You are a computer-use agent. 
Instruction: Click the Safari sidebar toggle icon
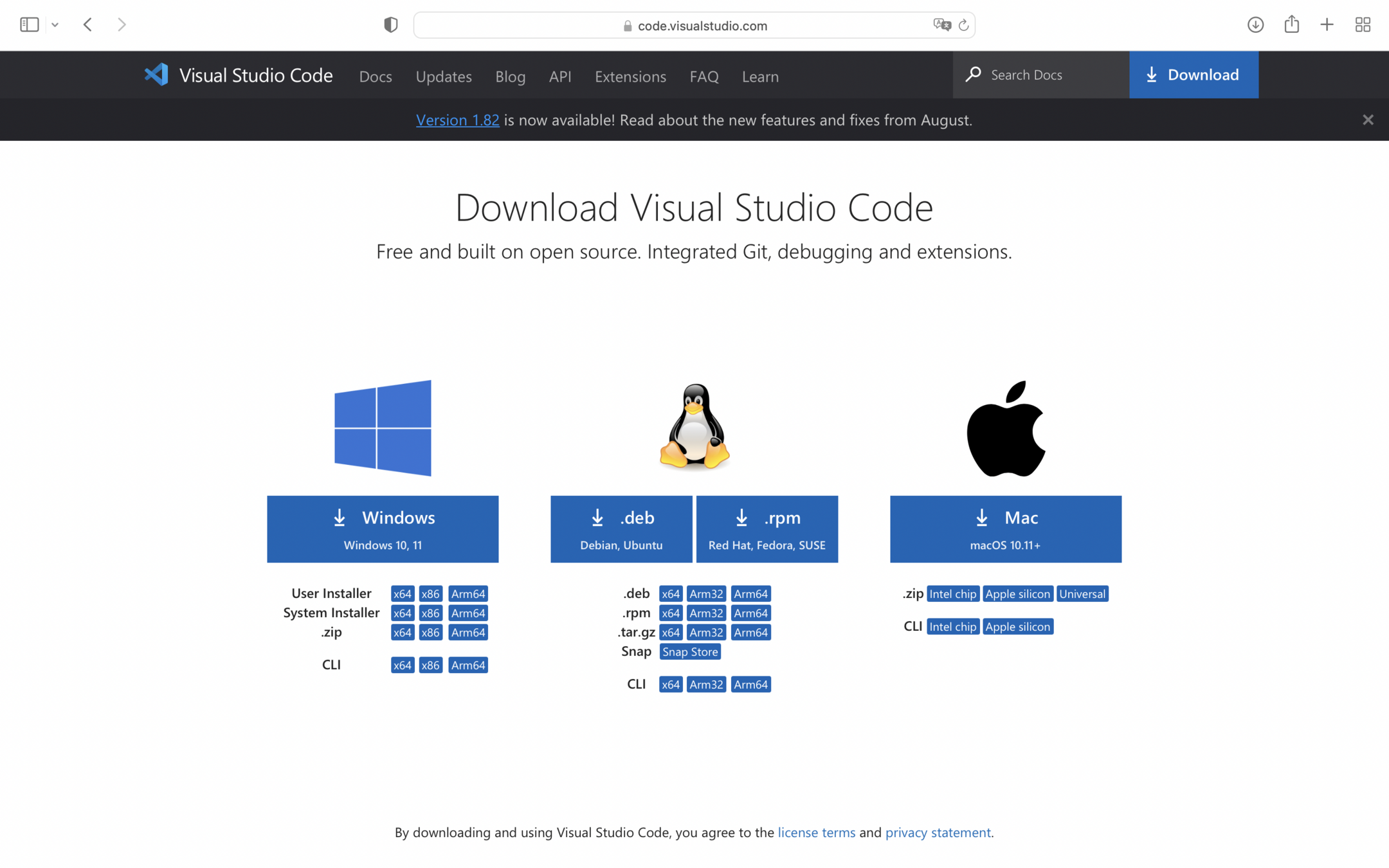click(x=30, y=24)
